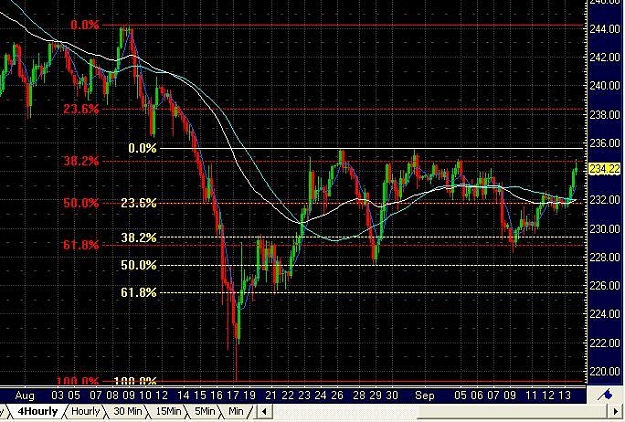This screenshot has width=625, height=422.
Task: Click the yellow 234.22 current price label
Action: pyautogui.click(x=605, y=169)
